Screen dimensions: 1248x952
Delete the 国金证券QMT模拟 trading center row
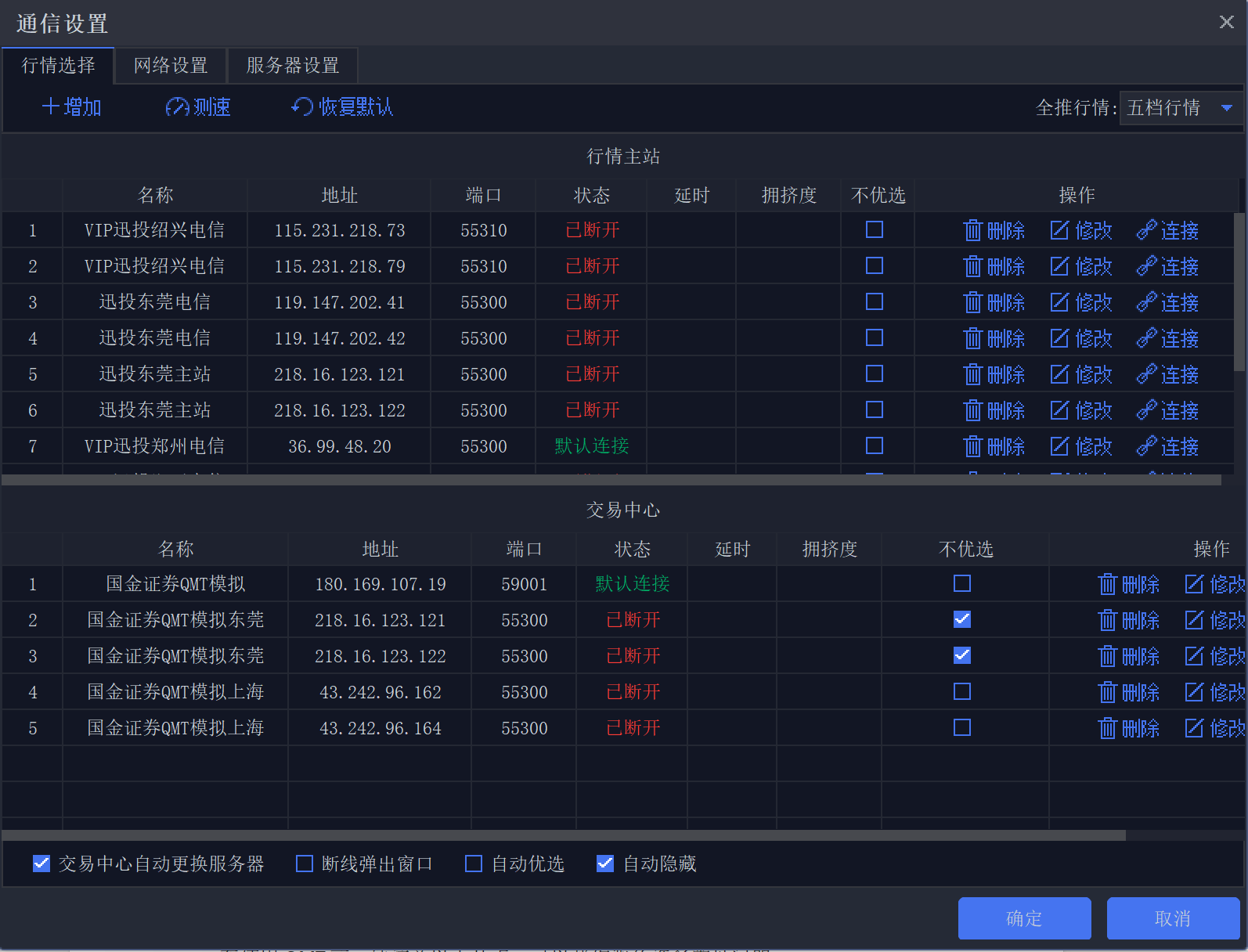coord(1128,584)
